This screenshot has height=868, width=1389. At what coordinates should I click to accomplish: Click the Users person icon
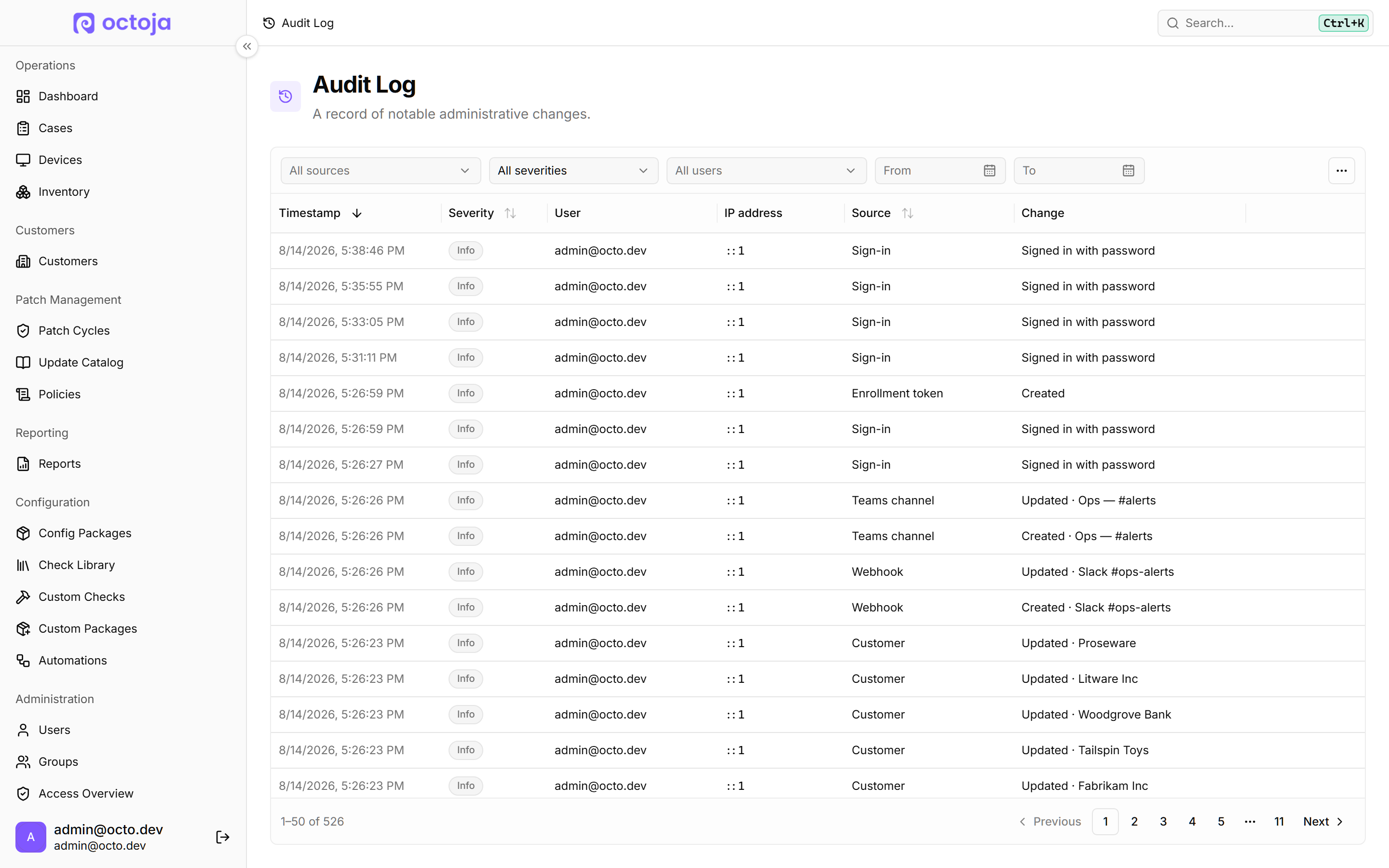(x=23, y=730)
